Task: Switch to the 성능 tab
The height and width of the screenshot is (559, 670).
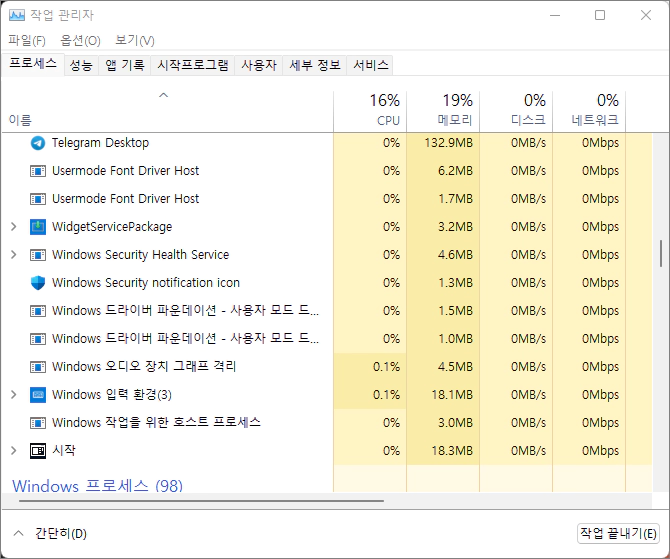Action: pyautogui.click(x=81, y=65)
